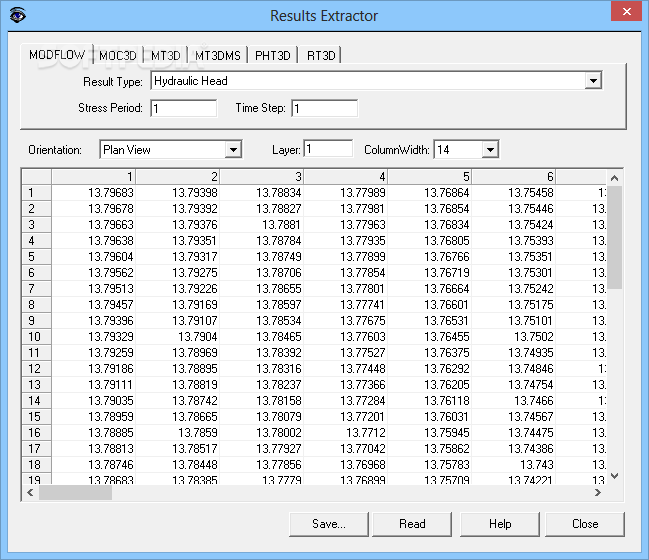649x560 pixels.
Task: Click cell value 13.7904
Action: (178, 337)
